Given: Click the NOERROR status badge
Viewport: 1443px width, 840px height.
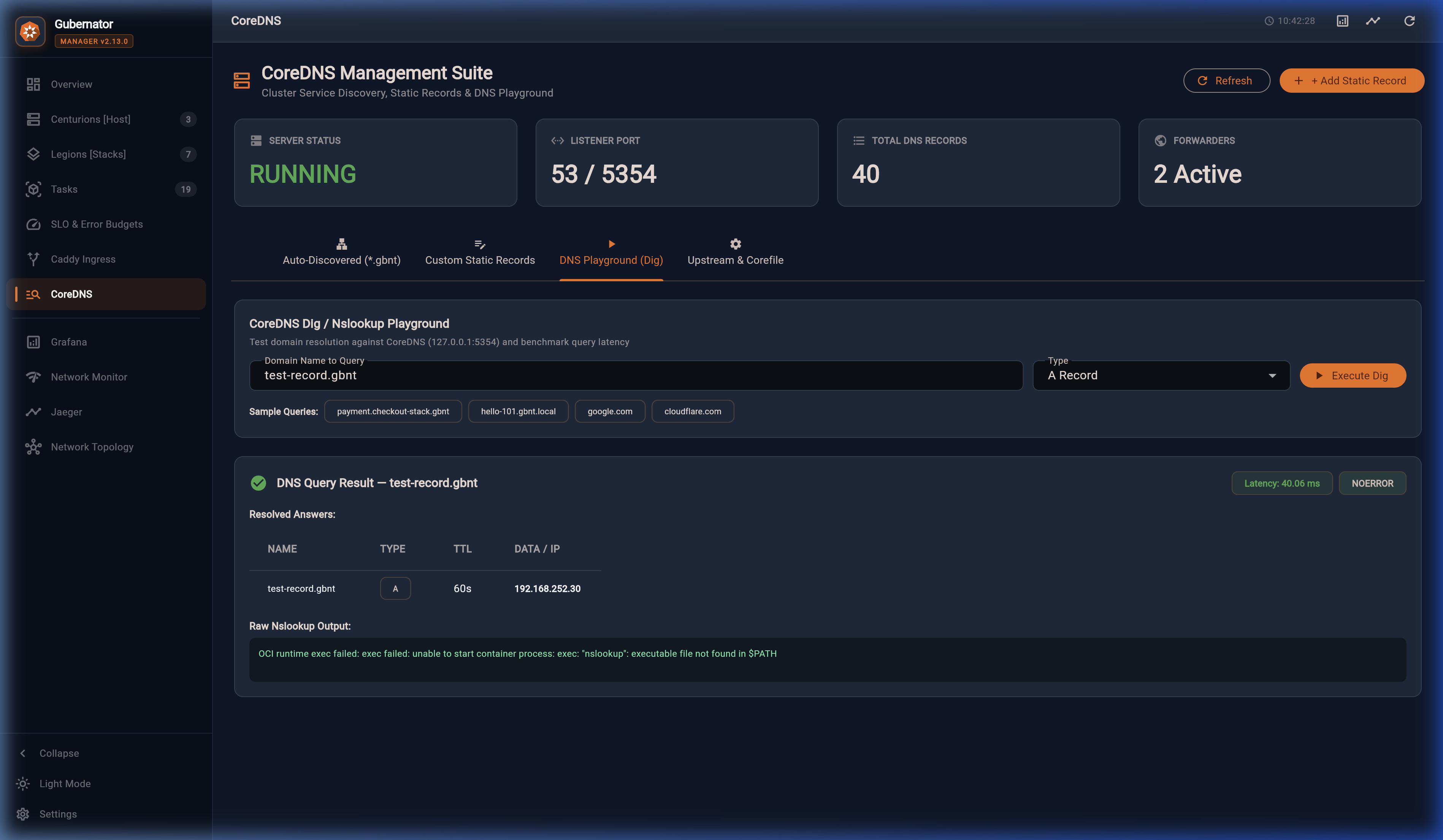Looking at the screenshot, I should point(1372,483).
